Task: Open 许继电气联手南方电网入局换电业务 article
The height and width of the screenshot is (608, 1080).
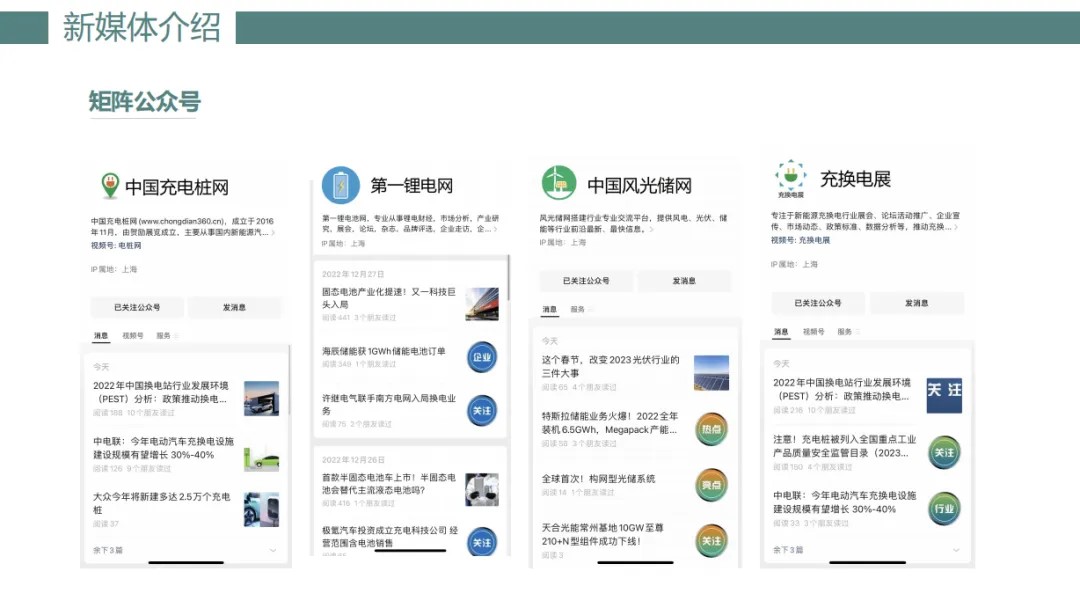Action: (x=389, y=404)
